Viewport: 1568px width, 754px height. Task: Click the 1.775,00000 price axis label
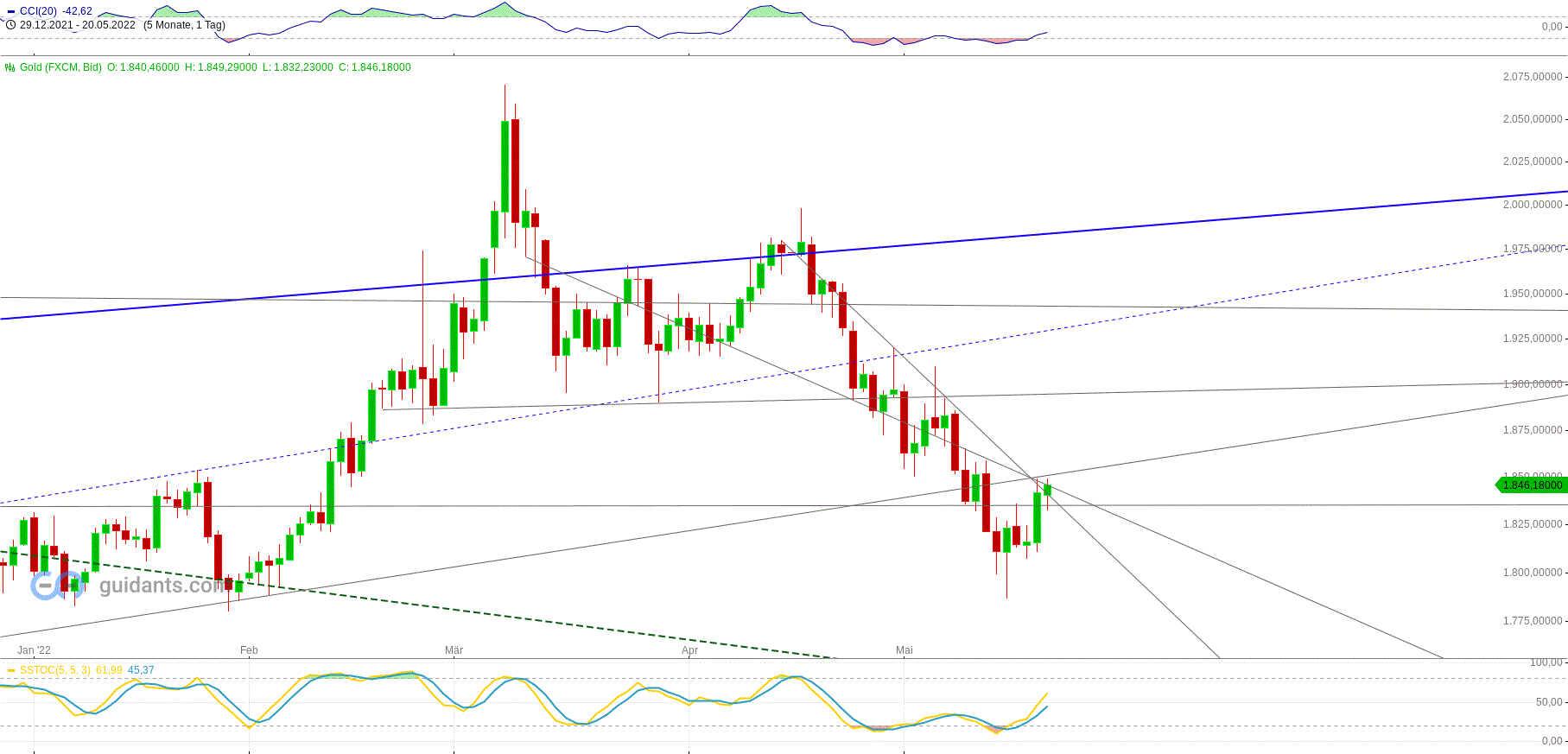coord(1533,621)
